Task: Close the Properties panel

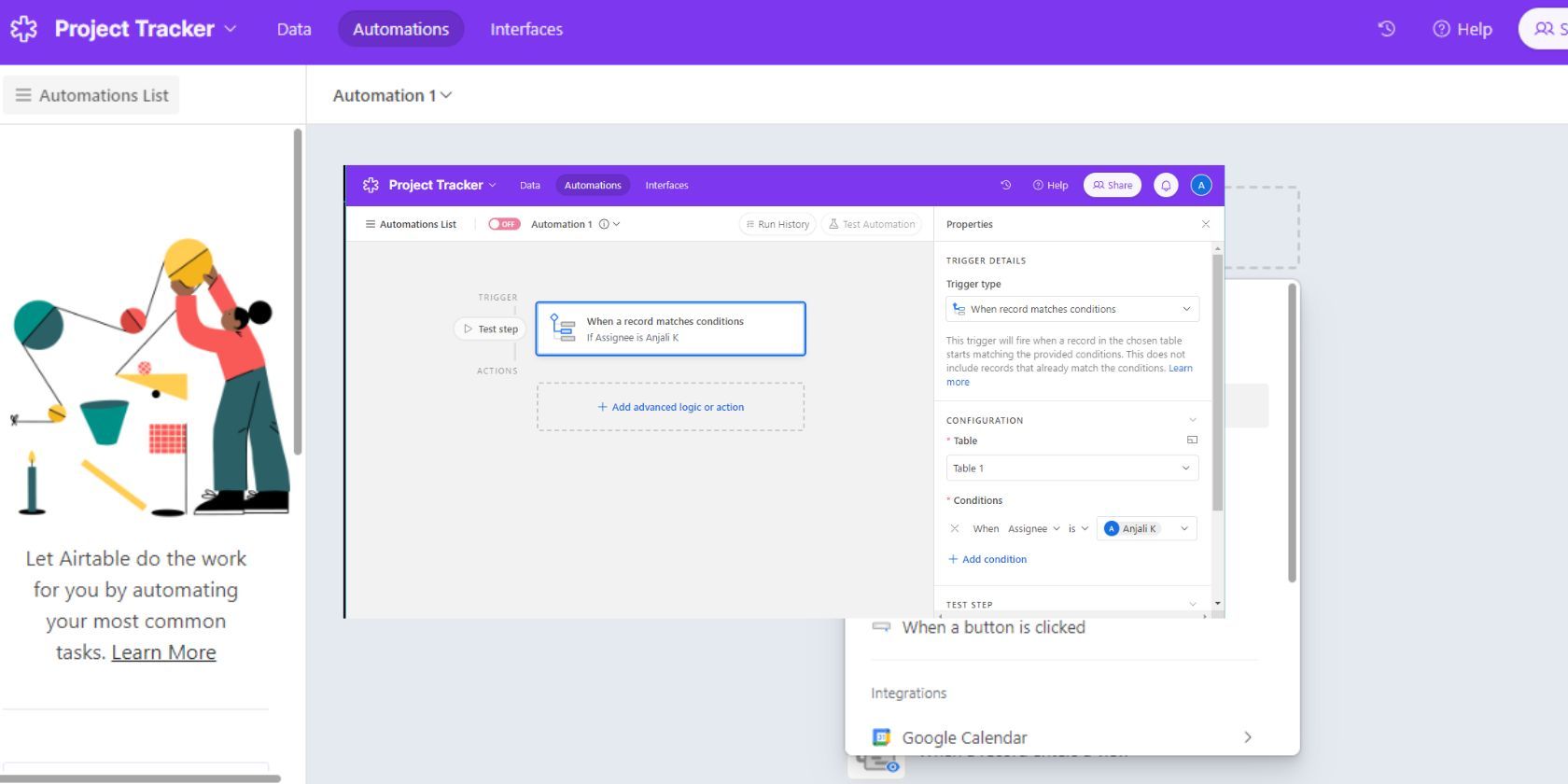Action: click(1205, 224)
